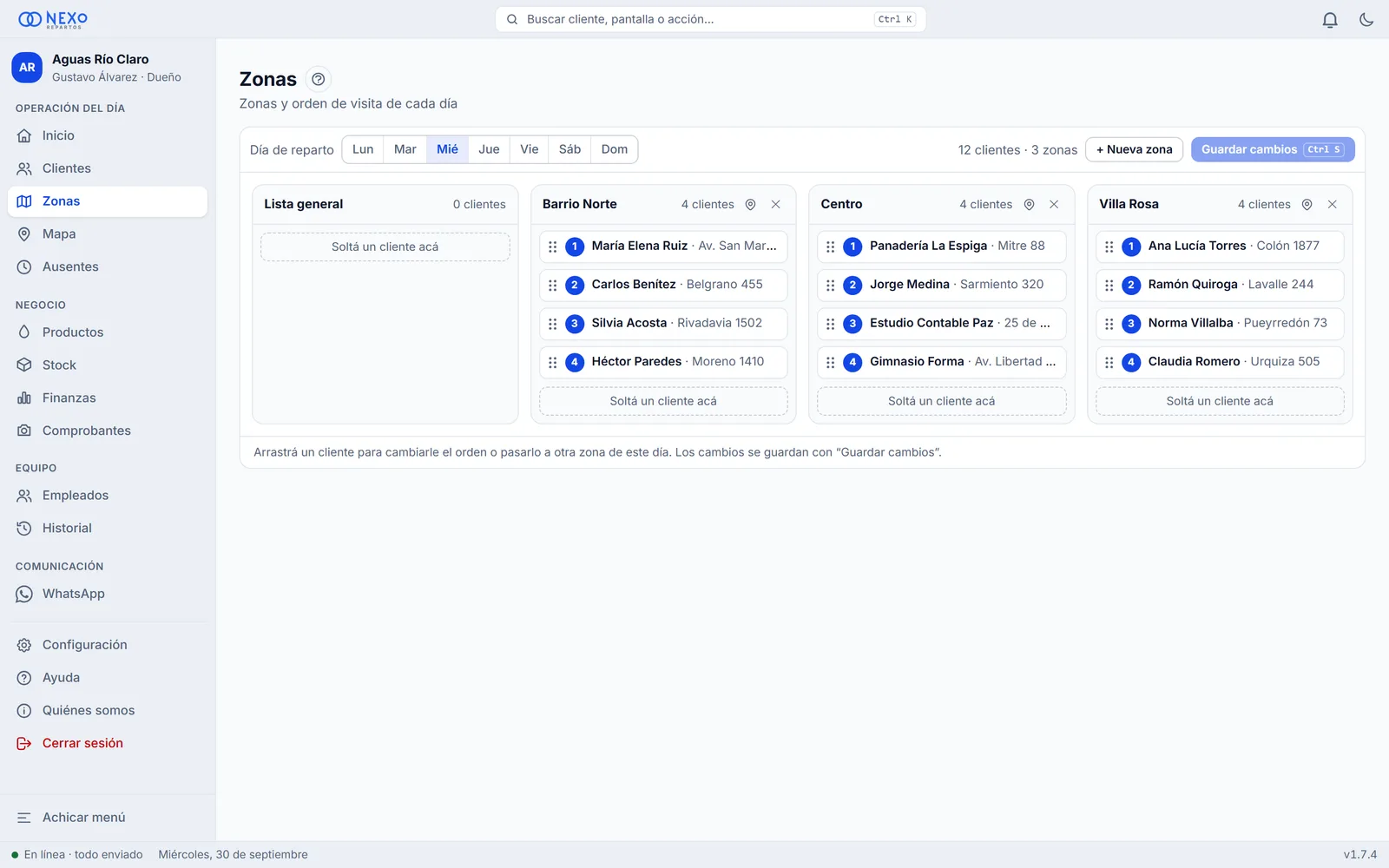Open help icon next to Zonas title
Screen dimensions: 1389x868
319,79
